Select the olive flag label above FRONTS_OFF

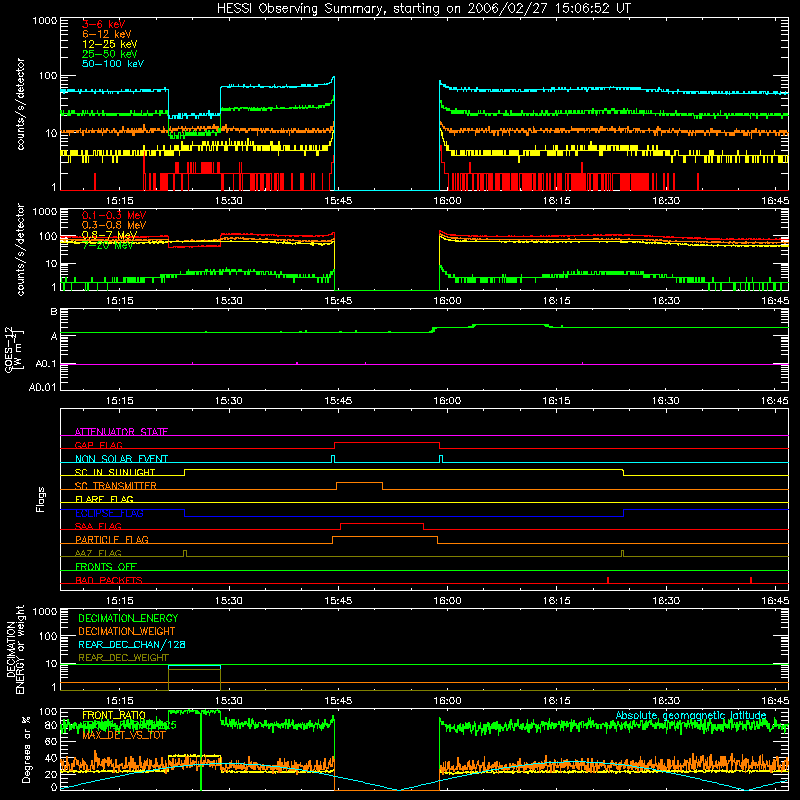(98, 554)
